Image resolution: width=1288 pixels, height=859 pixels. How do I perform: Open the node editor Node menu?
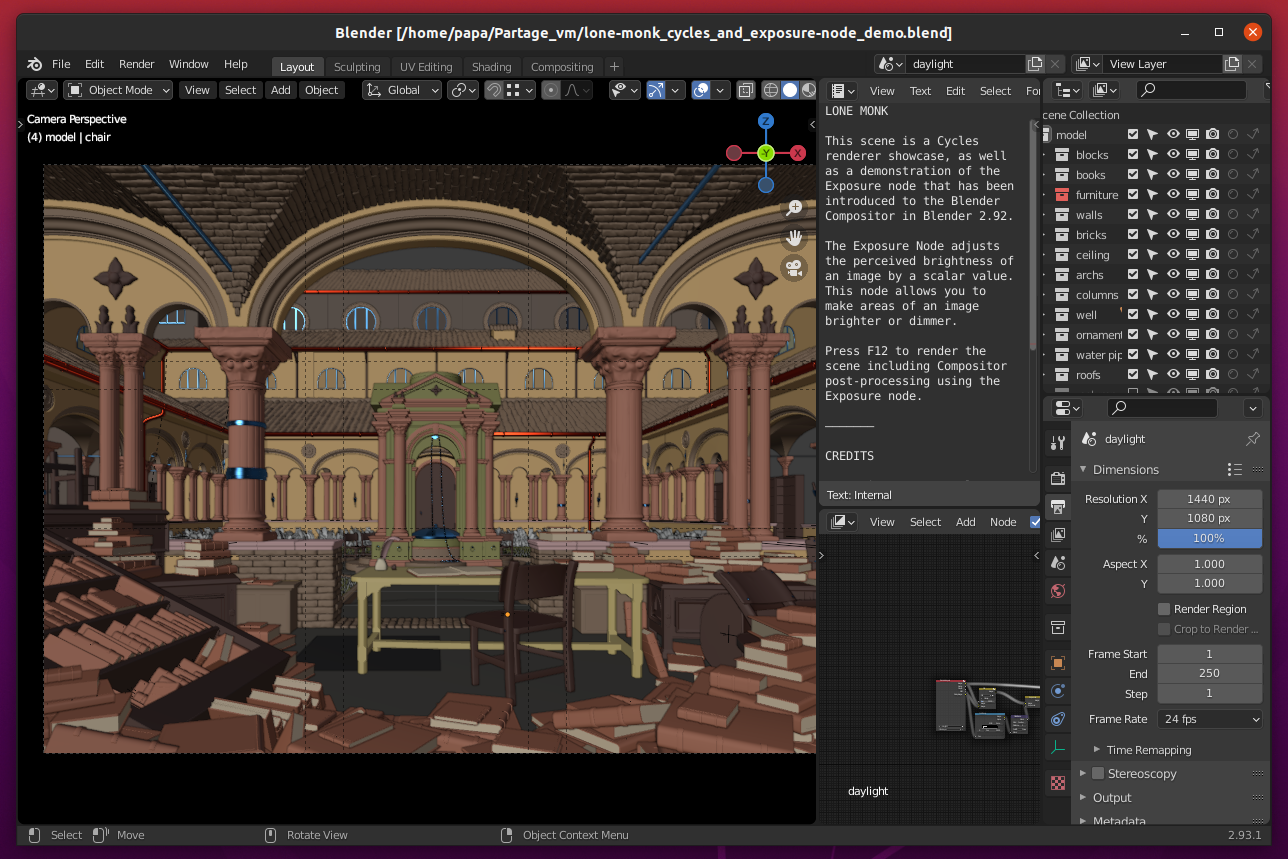1003,522
